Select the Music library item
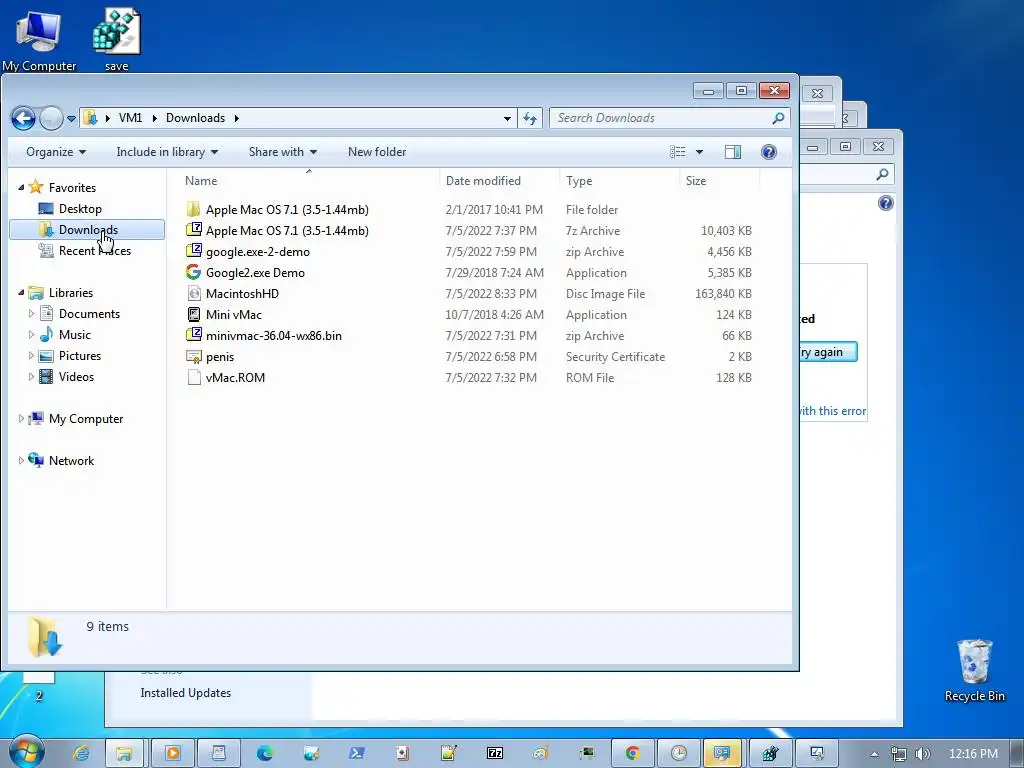Viewport: 1024px width, 768px height. [x=74, y=335]
